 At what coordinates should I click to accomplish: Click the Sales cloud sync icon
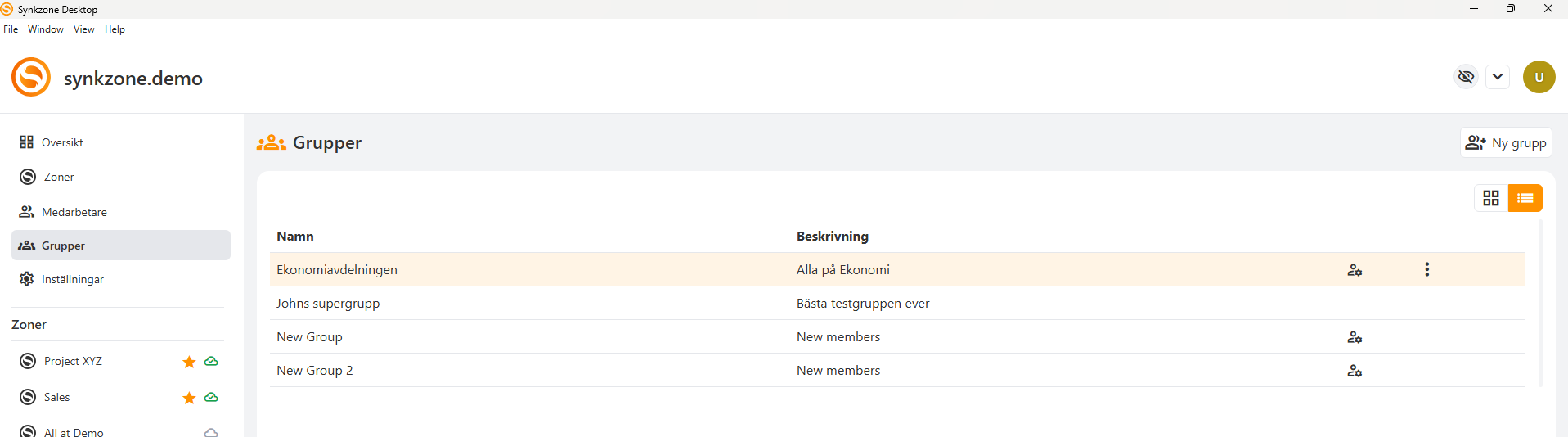pyautogui.click(x=211, y=397)
